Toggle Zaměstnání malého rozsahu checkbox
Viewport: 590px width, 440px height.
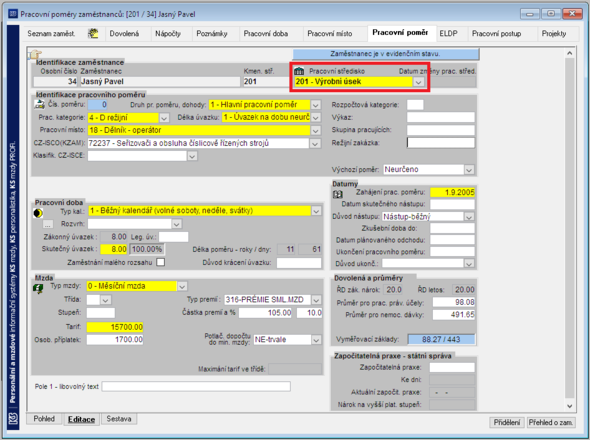point(161,262)
